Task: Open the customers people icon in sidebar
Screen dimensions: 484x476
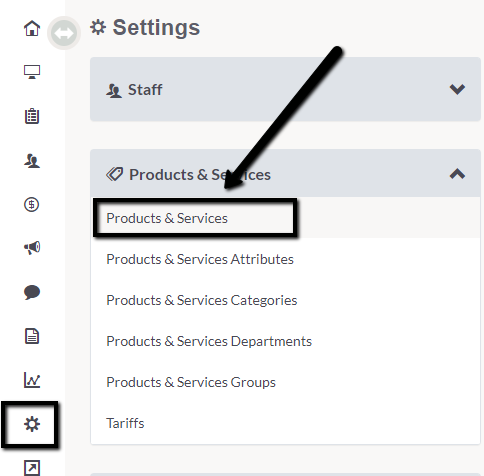Action: [32, 161]
